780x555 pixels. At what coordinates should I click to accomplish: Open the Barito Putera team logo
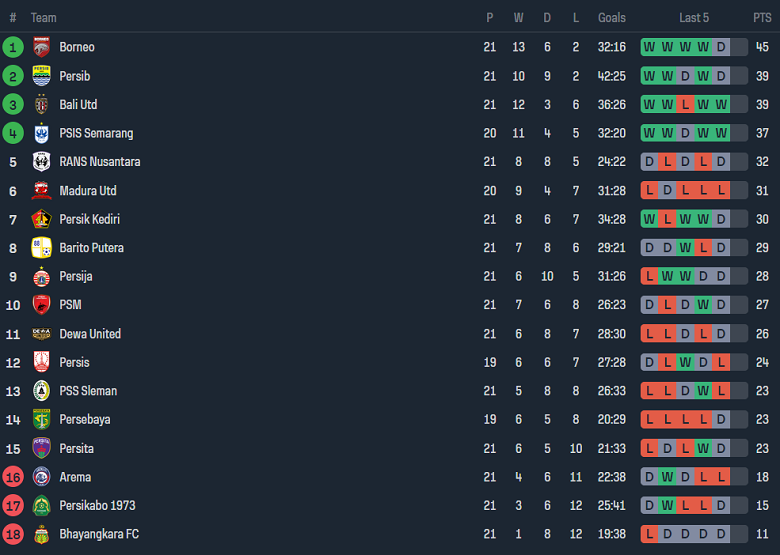coord(41,248)
